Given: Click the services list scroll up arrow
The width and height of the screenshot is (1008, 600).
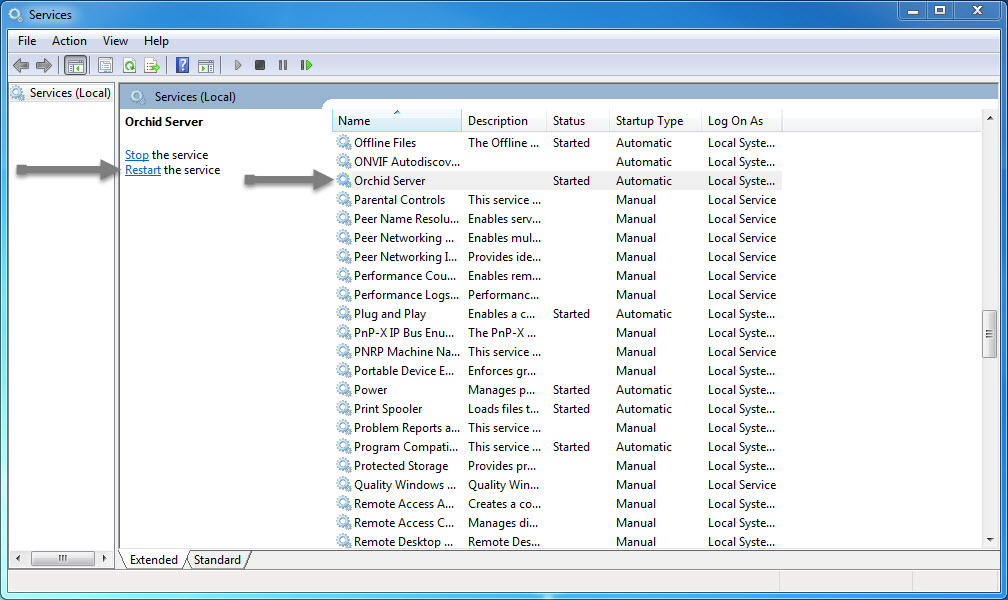Looking at the screenshot, I should (x=989, y=118).
